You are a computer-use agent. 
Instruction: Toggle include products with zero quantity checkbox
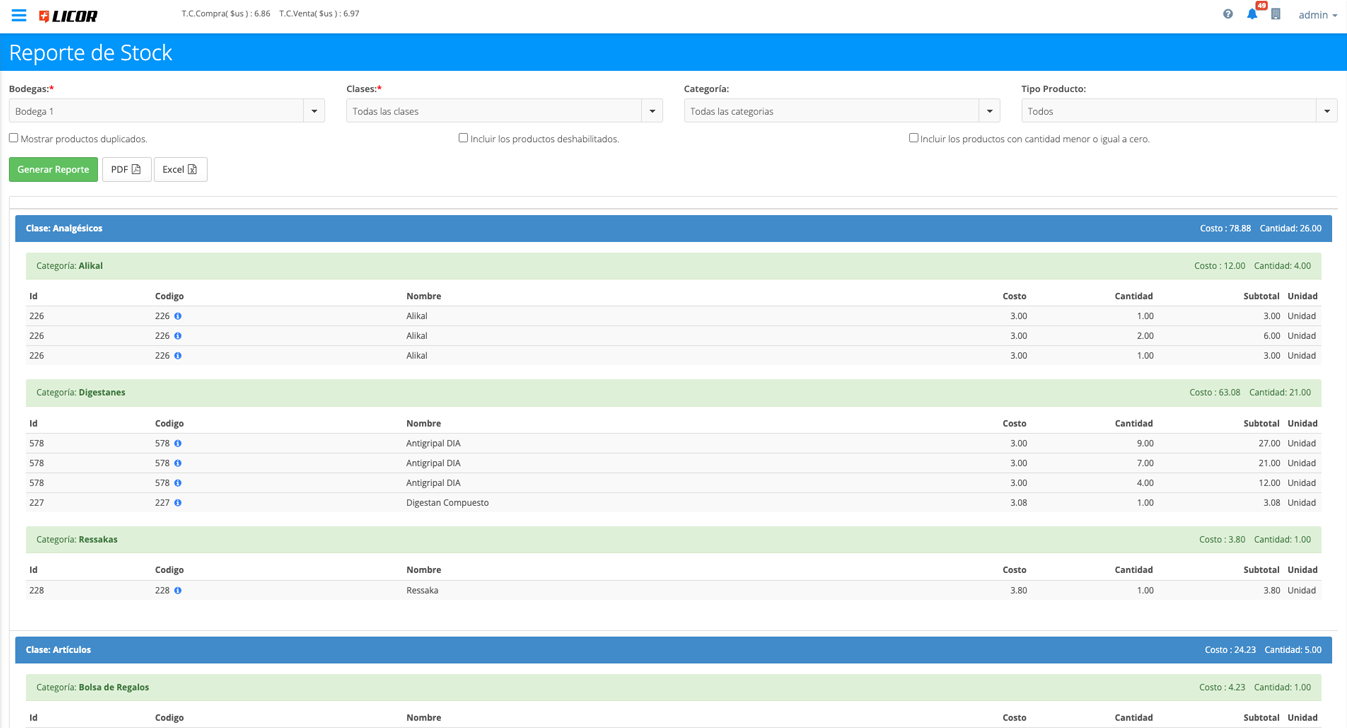pyautogui.click(x=913, y=138)
